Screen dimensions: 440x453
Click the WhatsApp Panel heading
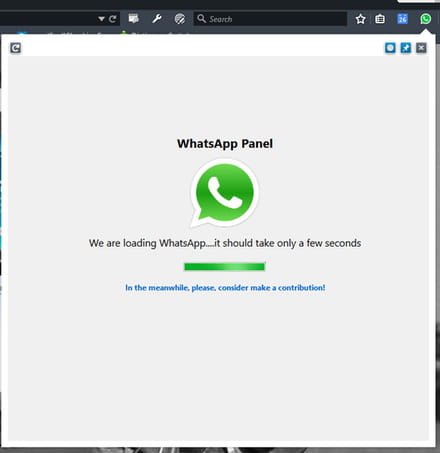point(225,144)
